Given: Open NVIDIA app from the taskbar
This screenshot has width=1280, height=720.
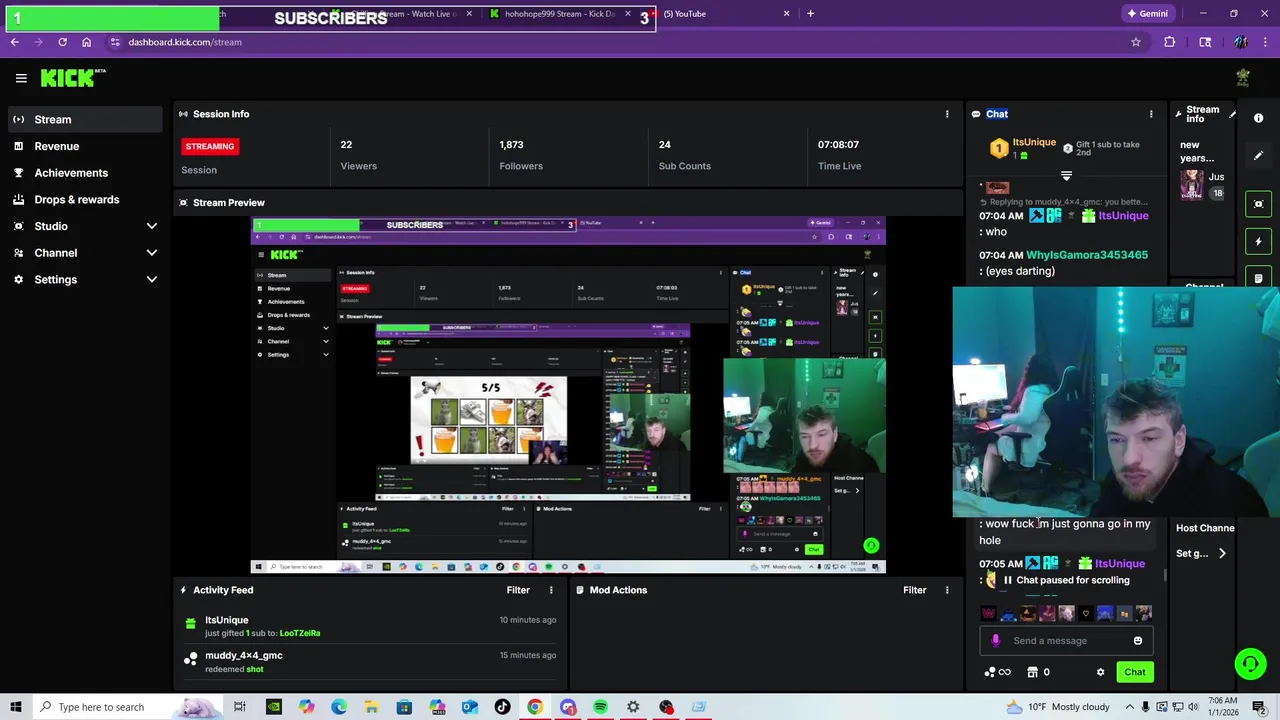Looking at the screenshot, I should (x=273, y=707).
